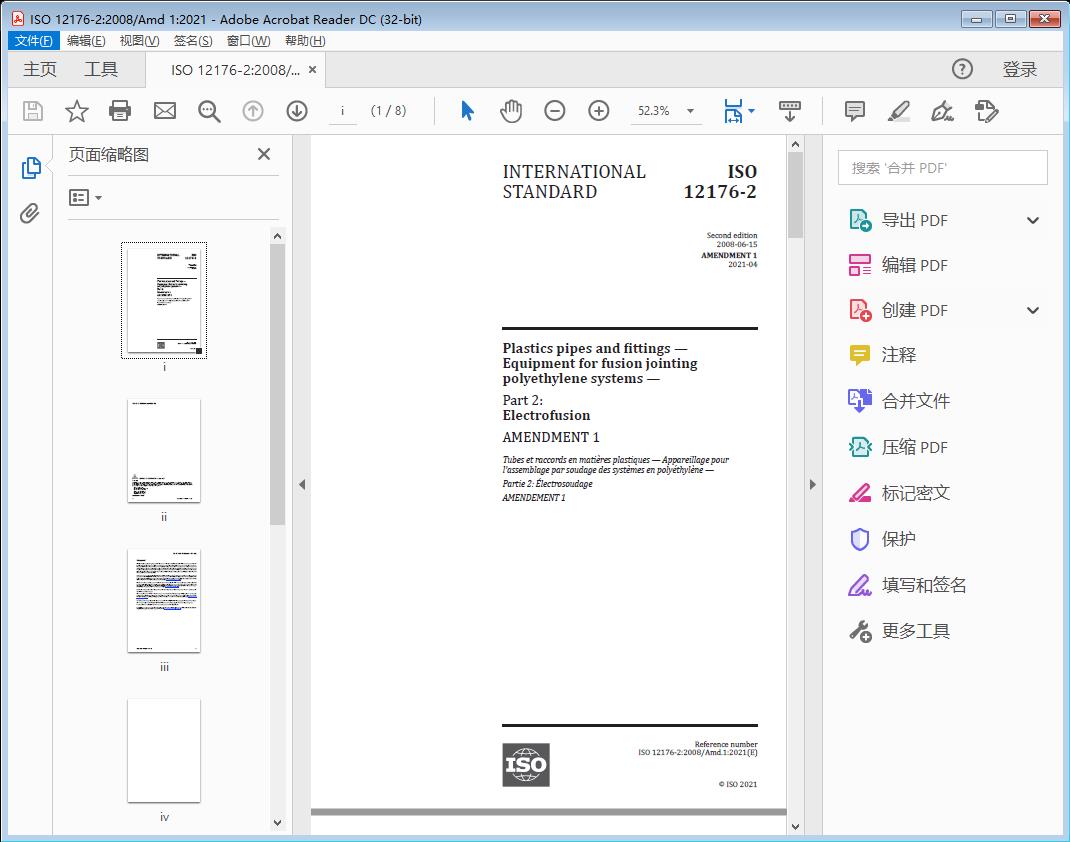Open the highlight text tool
This screenshot has width=1070, height=842.
click(898, 111)
